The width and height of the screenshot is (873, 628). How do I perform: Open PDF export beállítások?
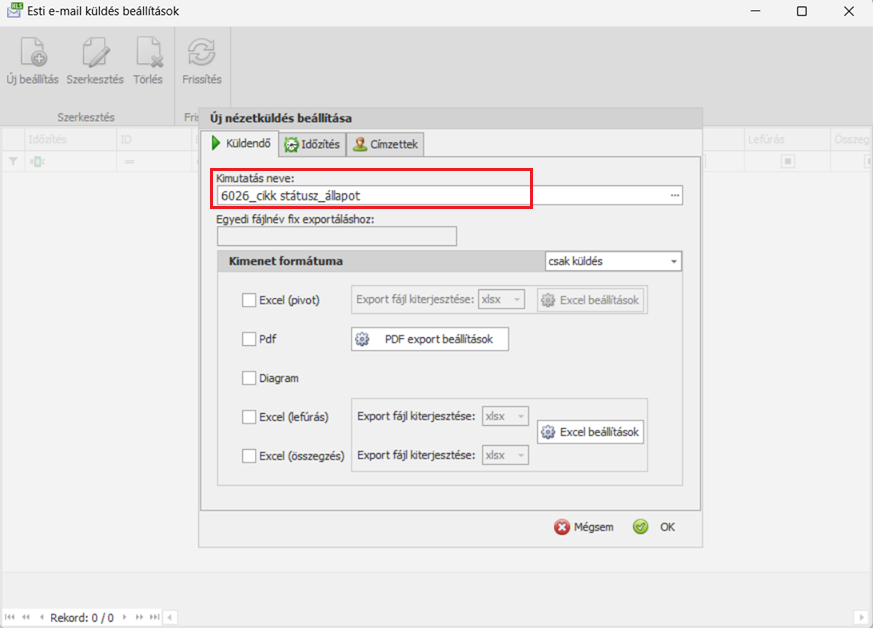[x=429, y=339]
